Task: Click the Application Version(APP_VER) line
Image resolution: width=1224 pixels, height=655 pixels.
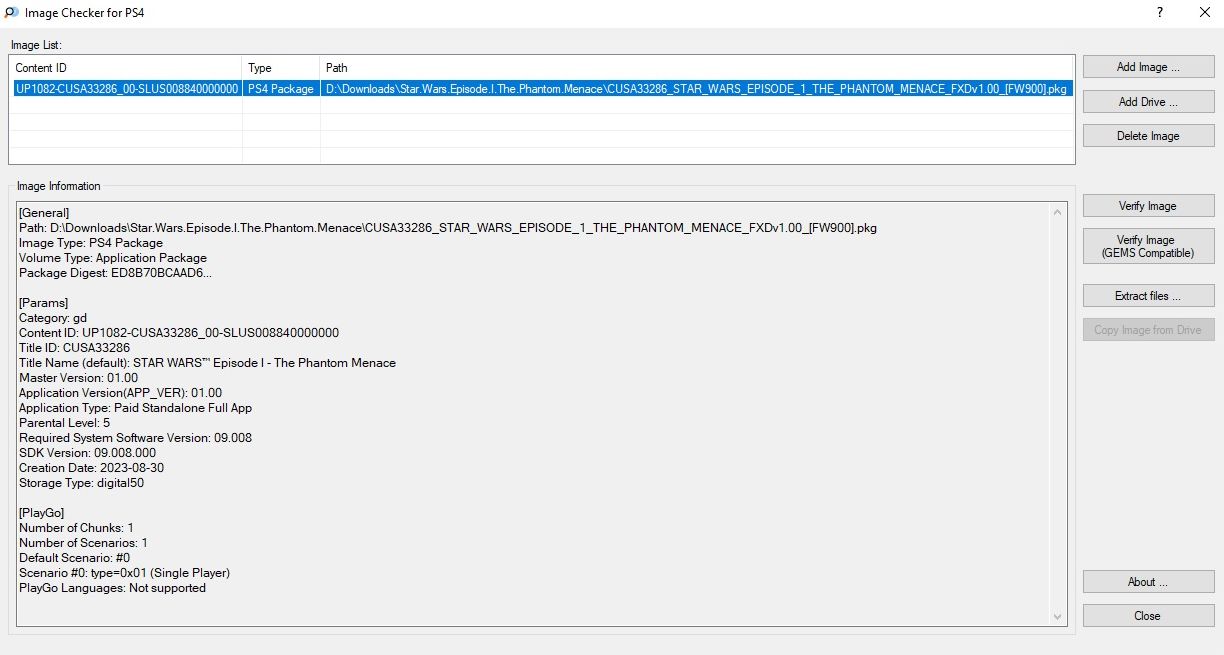Action: (120, 392)
